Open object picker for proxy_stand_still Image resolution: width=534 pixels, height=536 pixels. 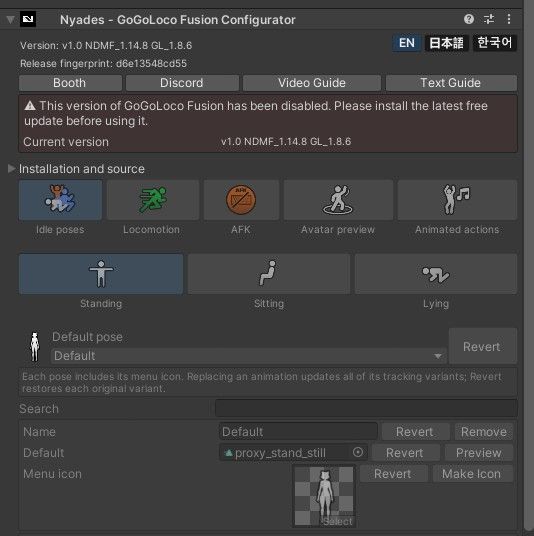tap(358, 453)
